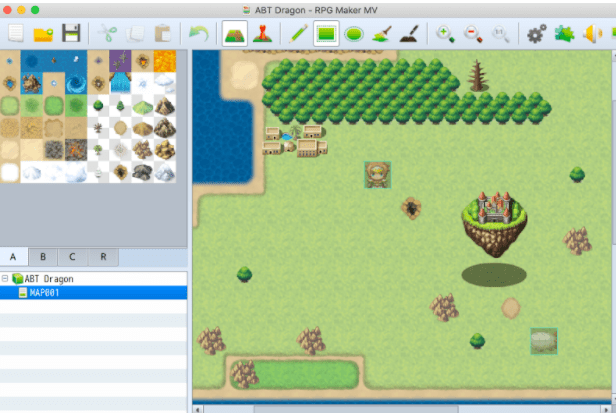This screenshot has width=616, height=413.
Task: Select the Rectangle drawing tool
Action: [326, 34]
